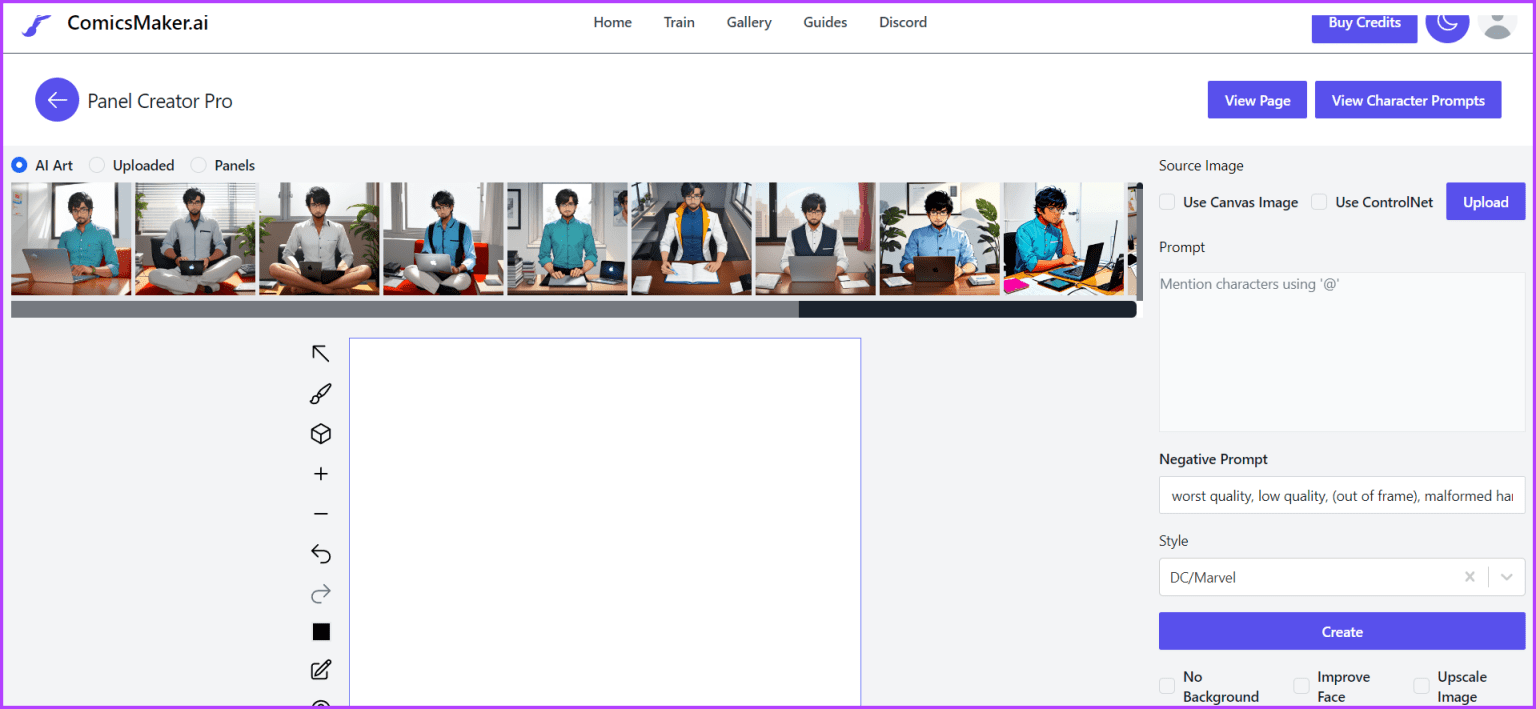Choose the 3D cube tool

point(320,434)
